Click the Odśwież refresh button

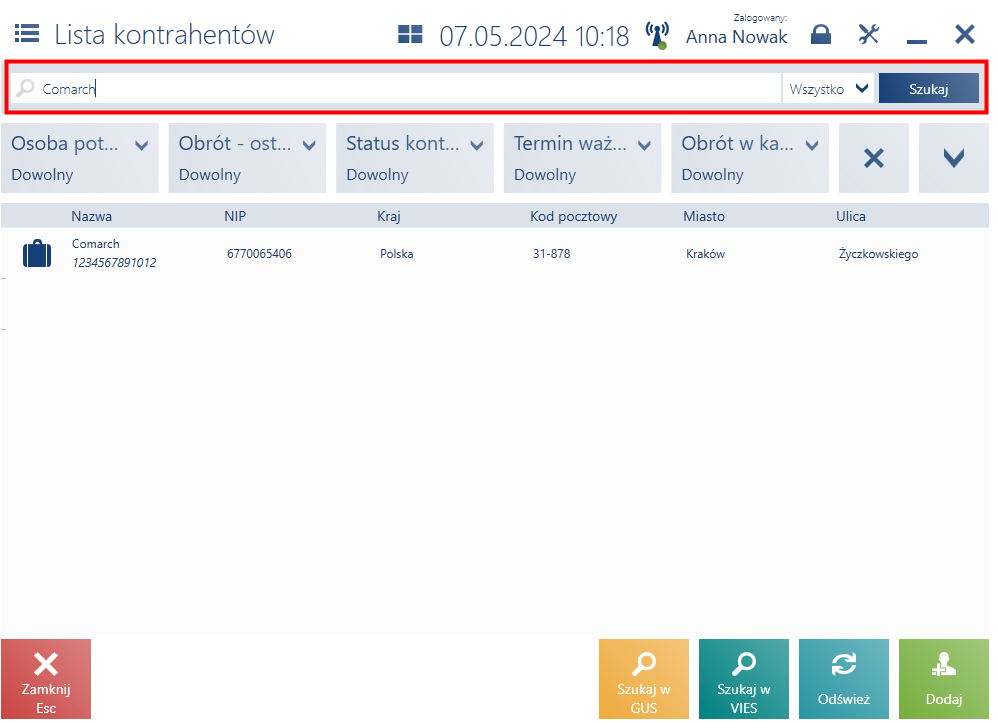(843, 679)
